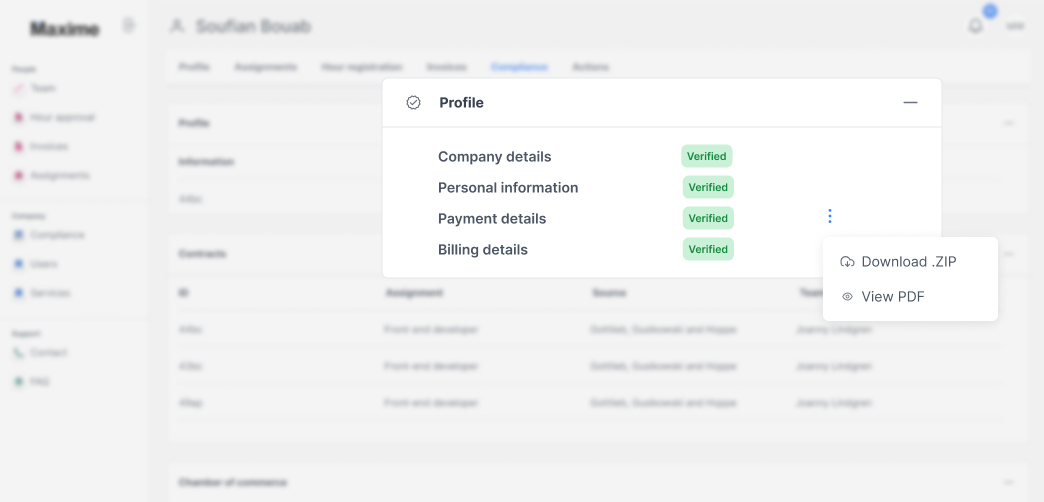Switch to the Hour registration tab
The height and width of the screenshot is (502, 1044).
click(361, 67)
